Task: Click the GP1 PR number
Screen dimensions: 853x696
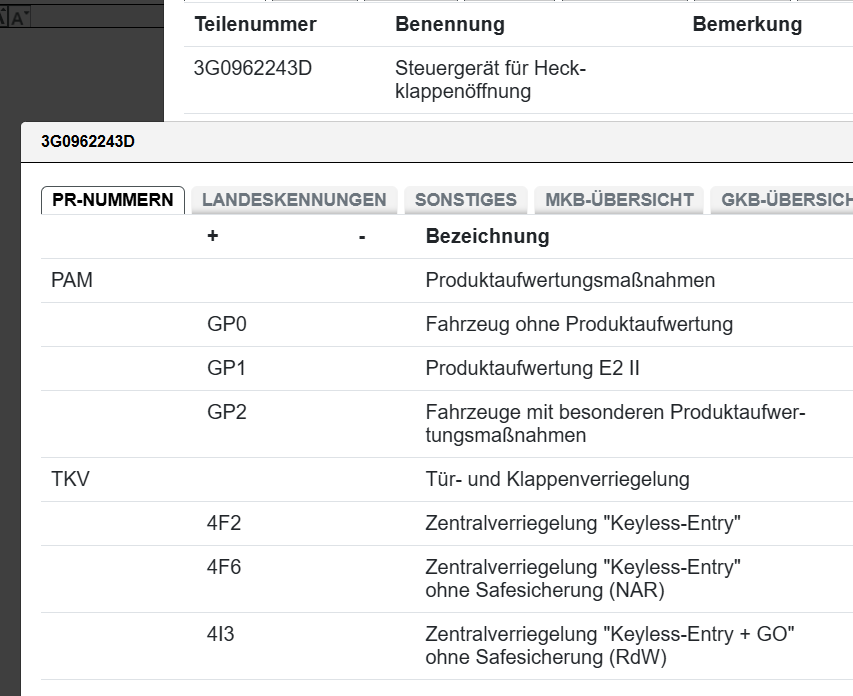Action: pyautogui.click(x=226, y=368)
